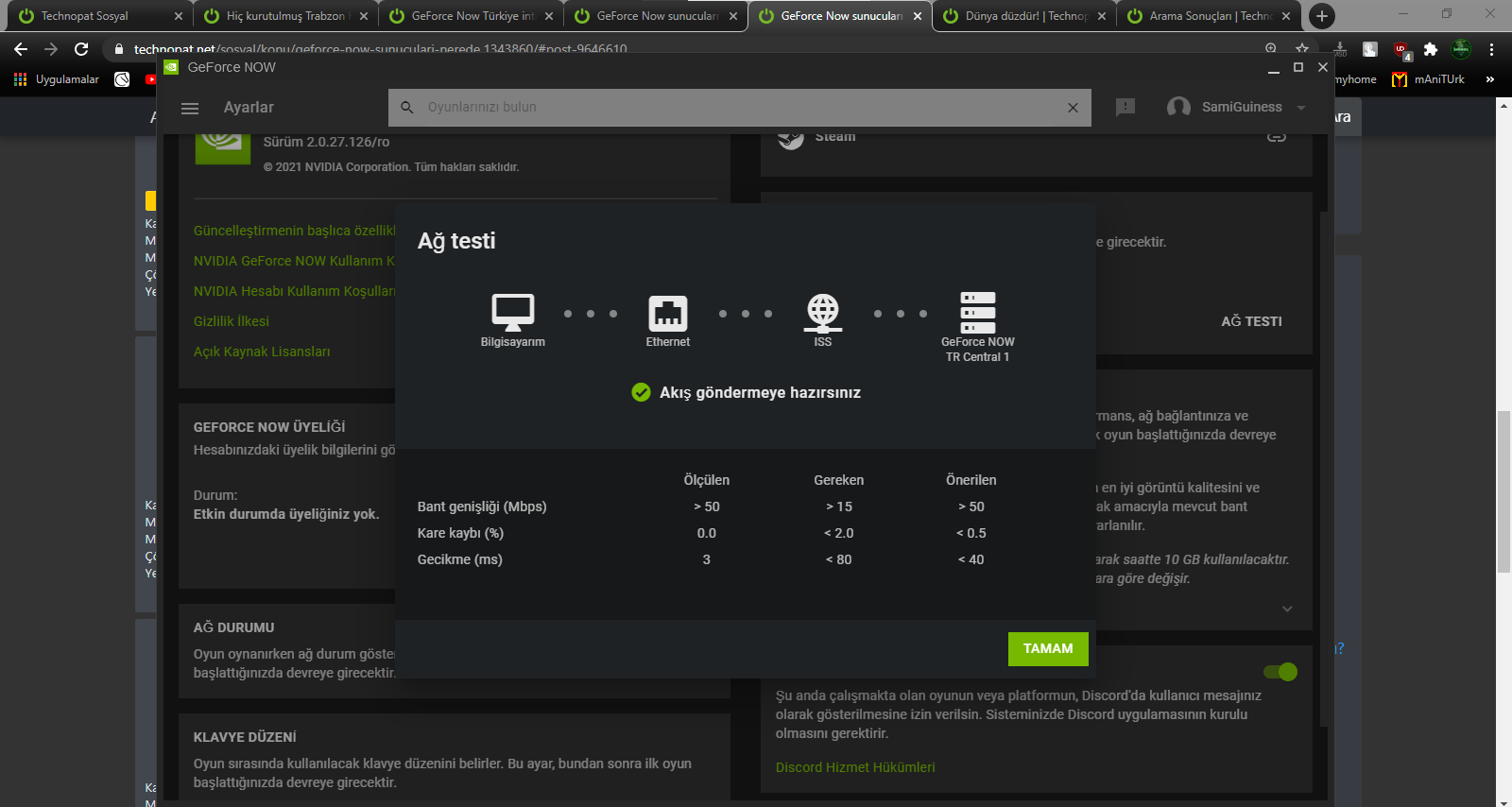Click the NVIDIA logo in the about section
Screen dimensions: 1512x807
(x=223, y=148)
